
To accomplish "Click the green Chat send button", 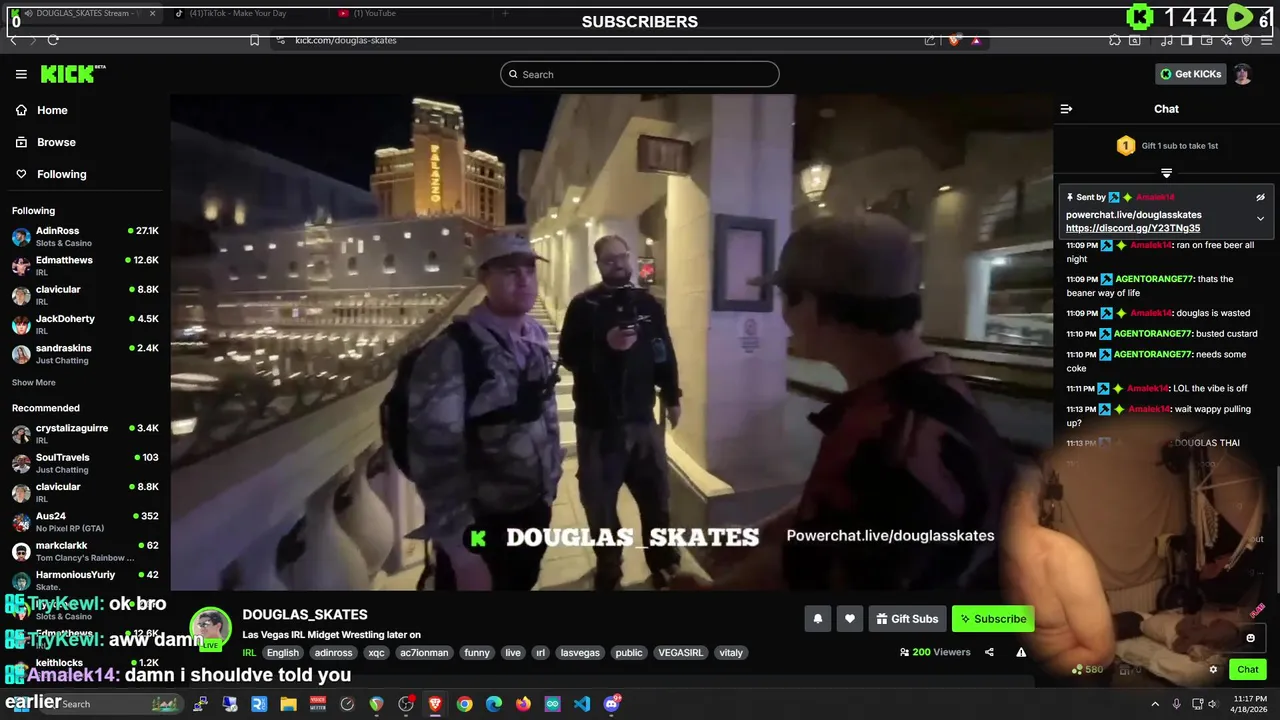I will coord(1248,670).
